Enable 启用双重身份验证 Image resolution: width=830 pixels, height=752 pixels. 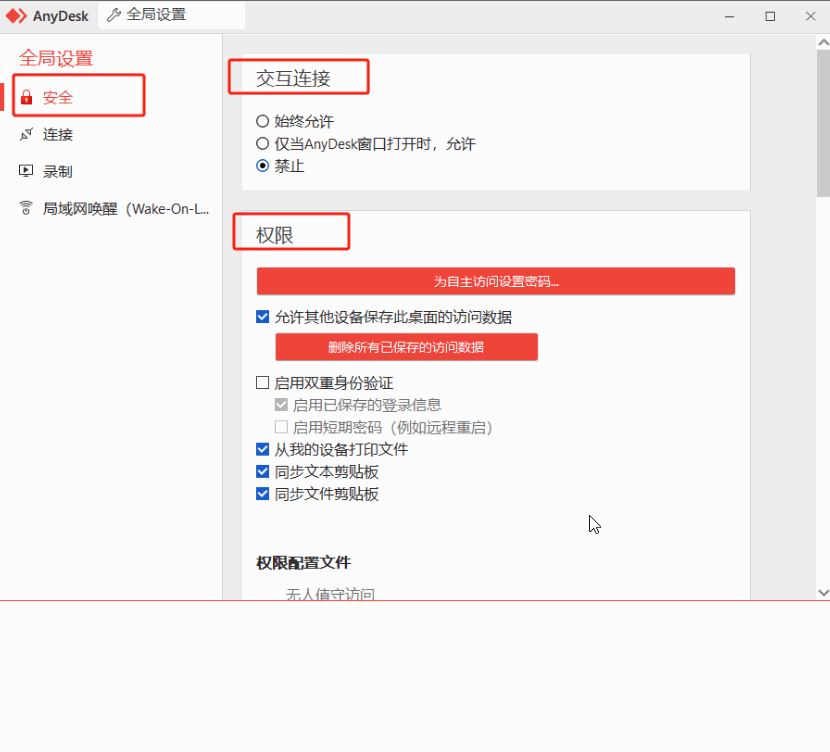click(x=262, y=382)
